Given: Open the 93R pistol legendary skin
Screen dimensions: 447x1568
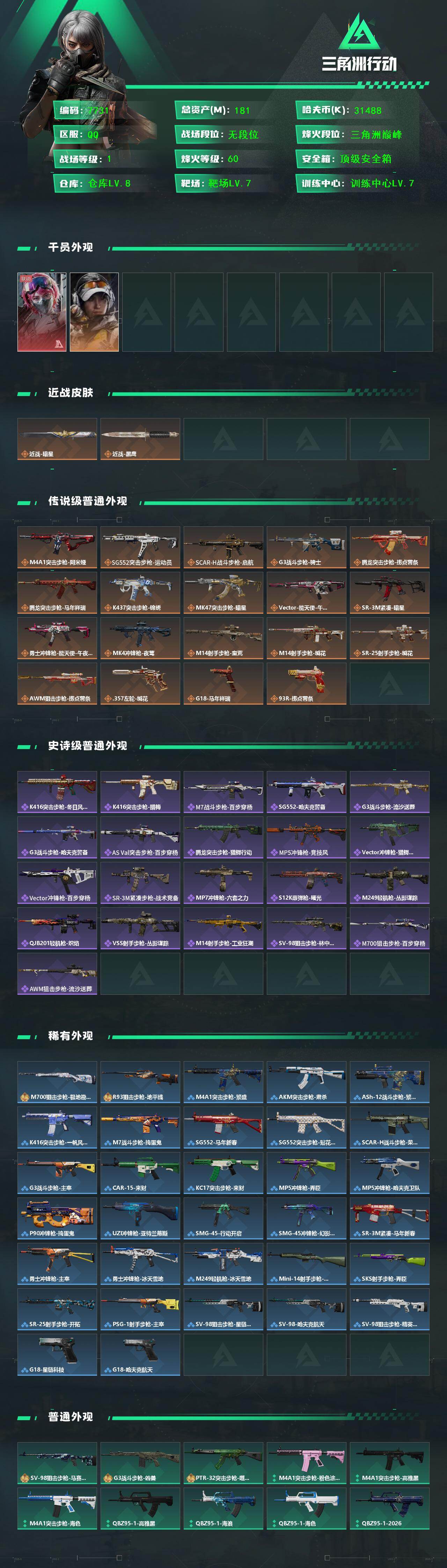Looking at the screenshot, I should [x=307, y=684].
